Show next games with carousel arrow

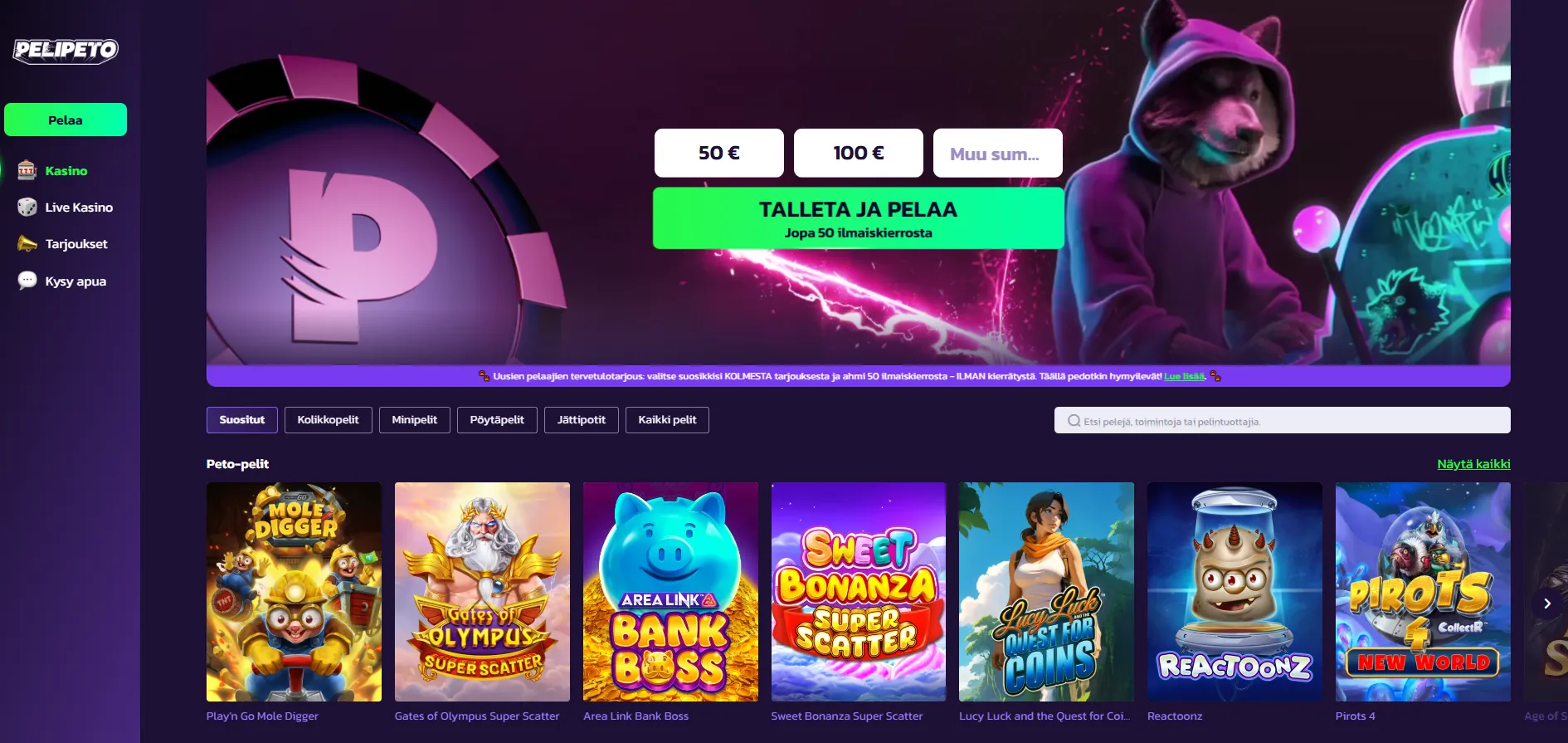coord(1546,604)
